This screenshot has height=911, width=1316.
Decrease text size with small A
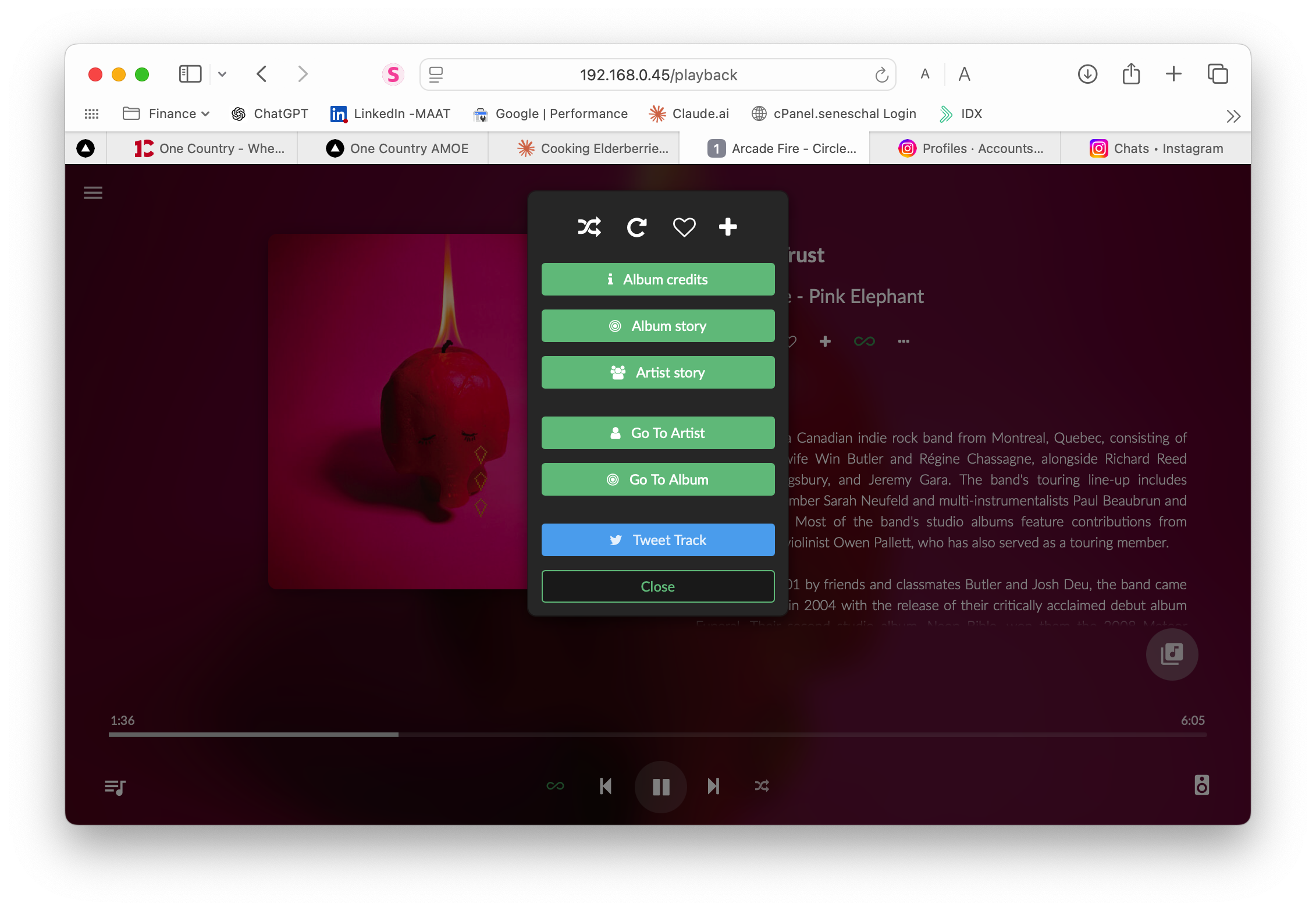click(925, 74)
